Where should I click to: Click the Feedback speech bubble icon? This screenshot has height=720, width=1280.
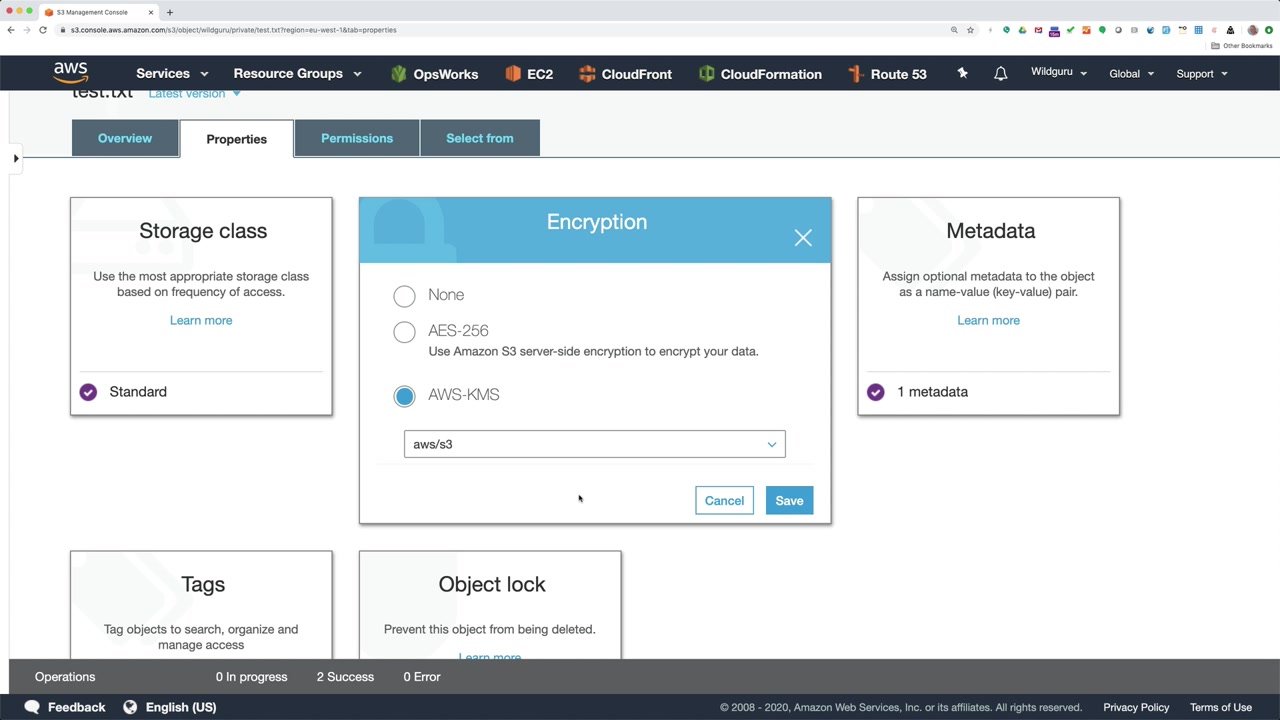(x=32, y=707)
